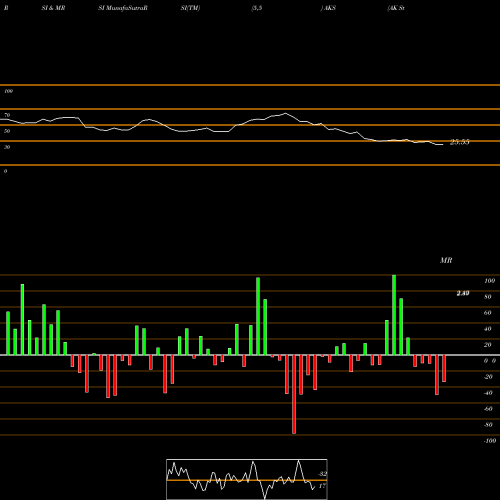The height and width of the screenshot is (500, 500).
Task: Click the 17 value in the mini chart
Action: pos(322,486)
